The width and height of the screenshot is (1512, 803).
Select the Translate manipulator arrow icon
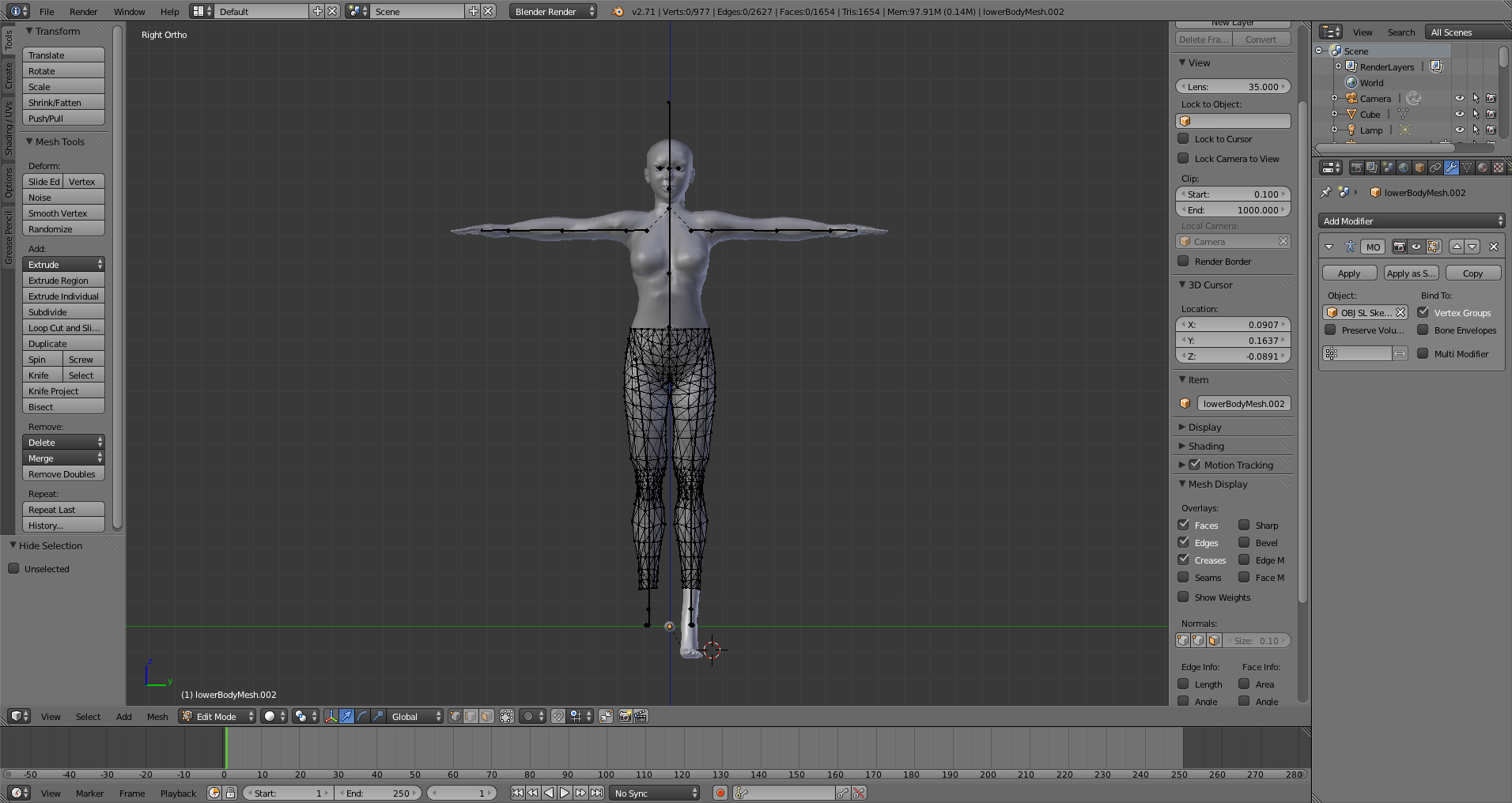pyautogui.click(x=346, y=716)
